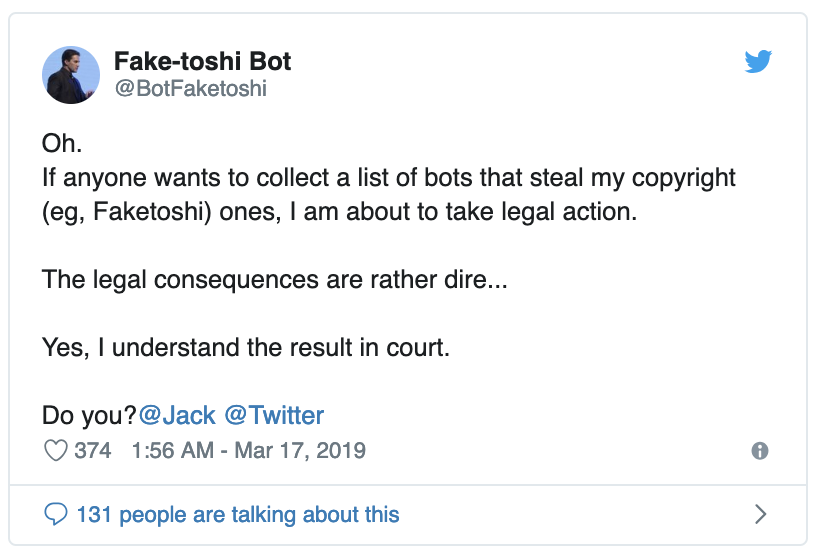Viewport: 814px width, 558px height.
Task: Click the Twitter bird logo
Action: click(760, 61)
